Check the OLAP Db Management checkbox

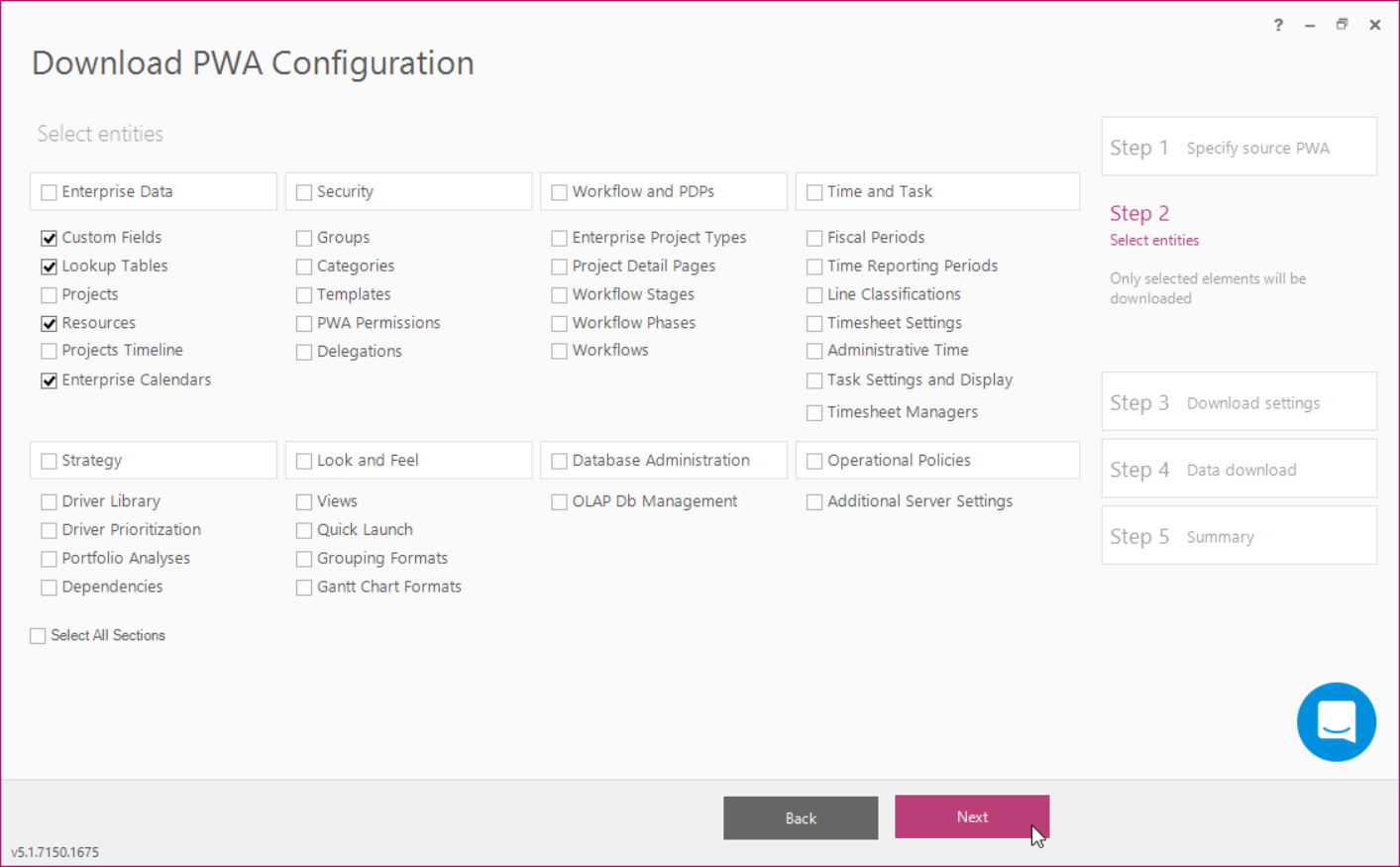point(560,502)
